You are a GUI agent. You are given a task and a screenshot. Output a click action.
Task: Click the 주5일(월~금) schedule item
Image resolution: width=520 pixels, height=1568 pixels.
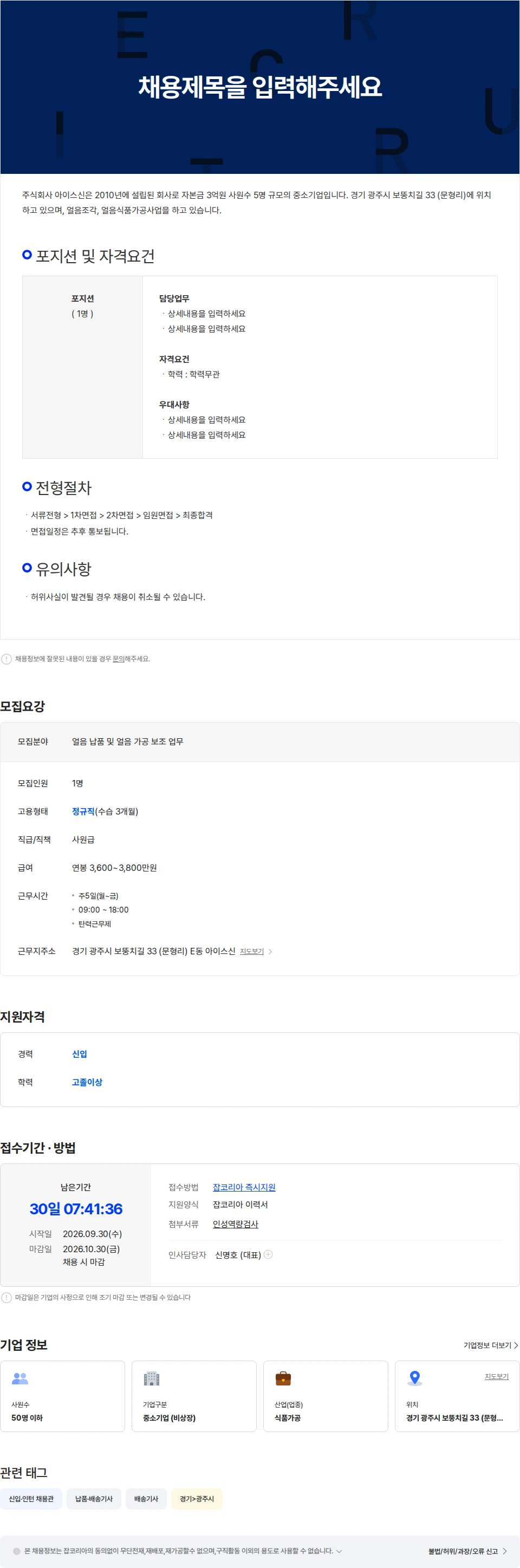[98, 895]
